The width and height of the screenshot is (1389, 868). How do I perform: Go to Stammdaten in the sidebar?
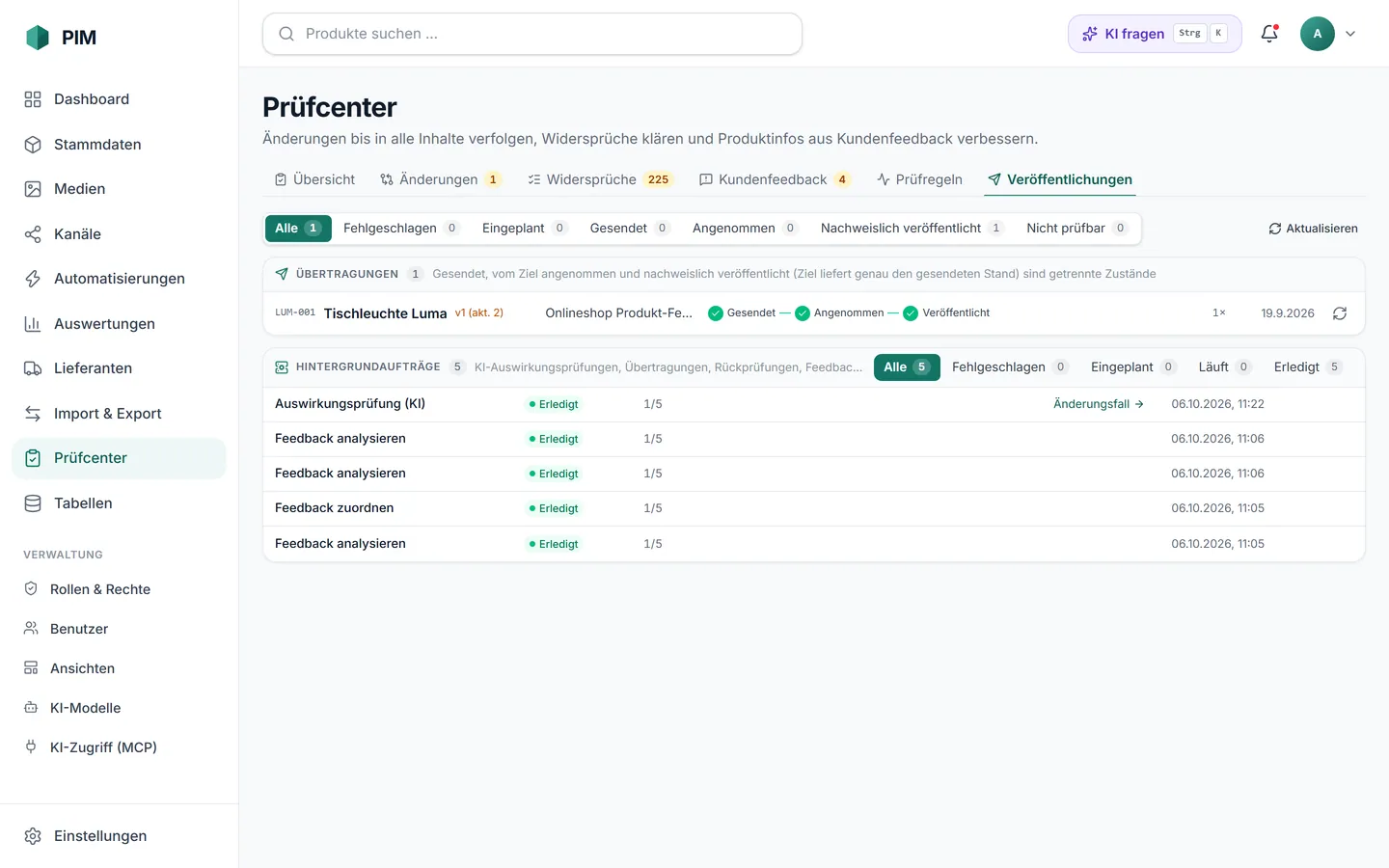pos(119,145)
